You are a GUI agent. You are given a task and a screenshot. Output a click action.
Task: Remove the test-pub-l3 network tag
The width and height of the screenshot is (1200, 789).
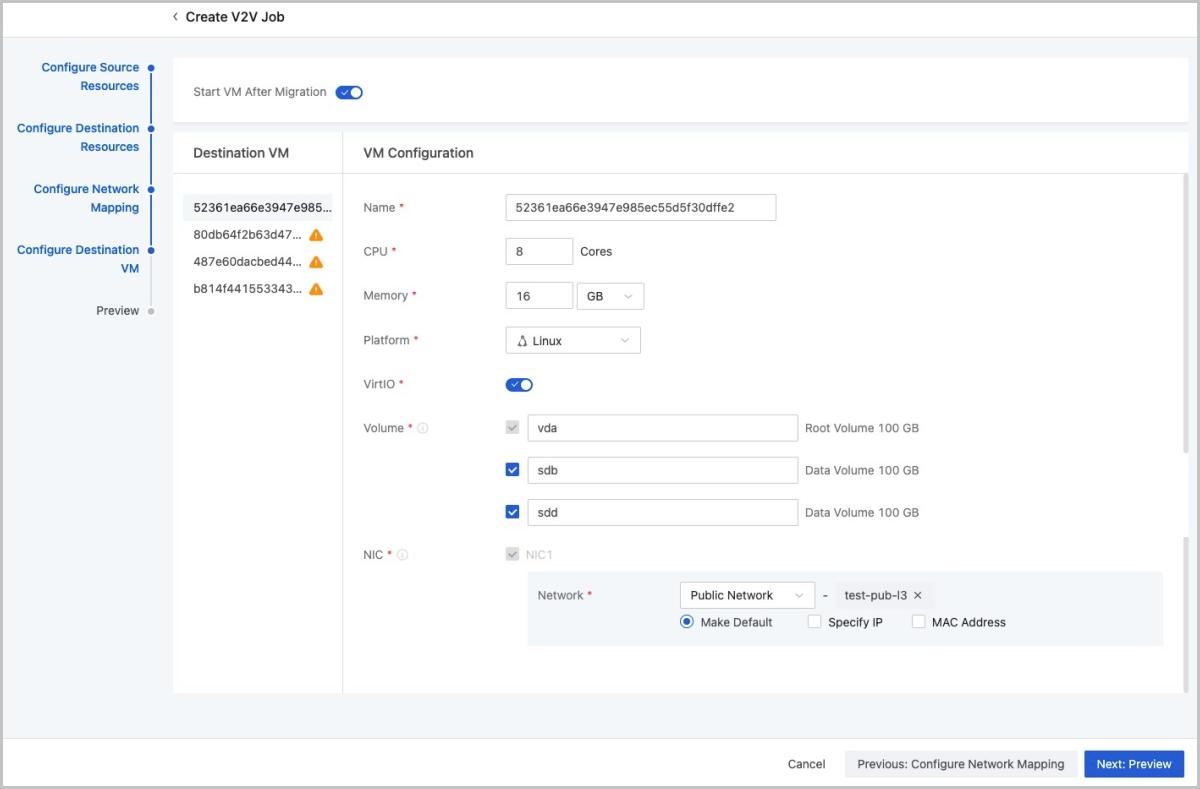pos(917,595)
